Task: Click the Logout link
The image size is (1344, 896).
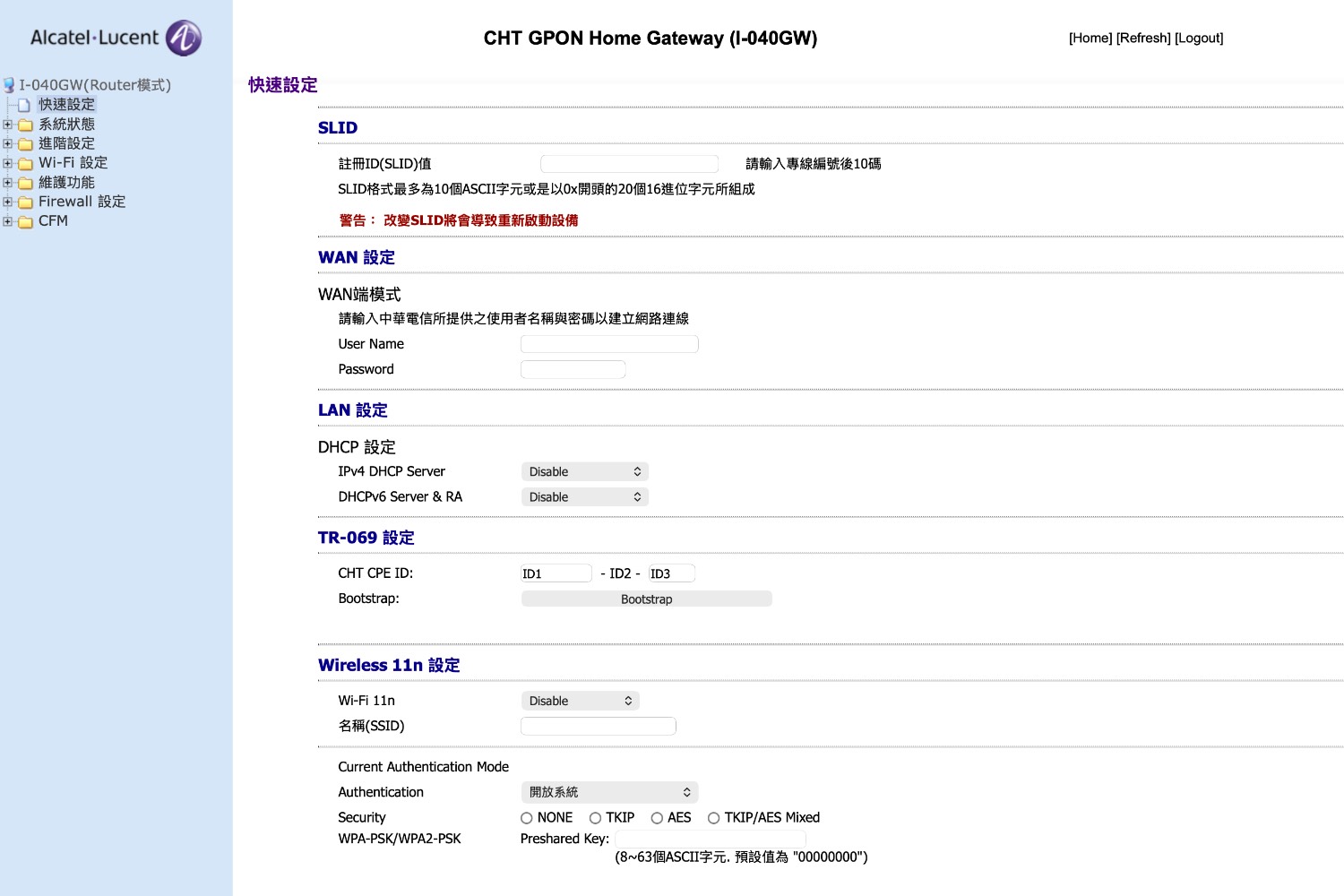Action: [1199, 38]
